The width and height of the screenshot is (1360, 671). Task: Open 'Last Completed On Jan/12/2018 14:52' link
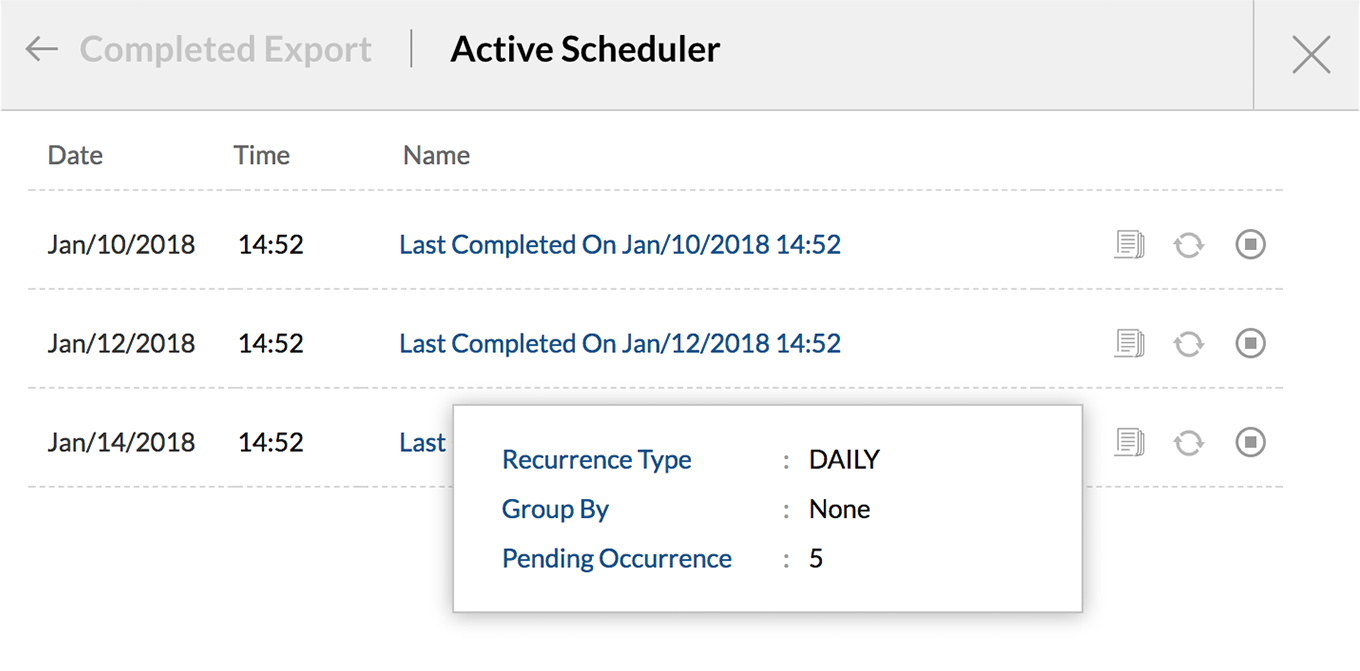(x=620, y=343)
